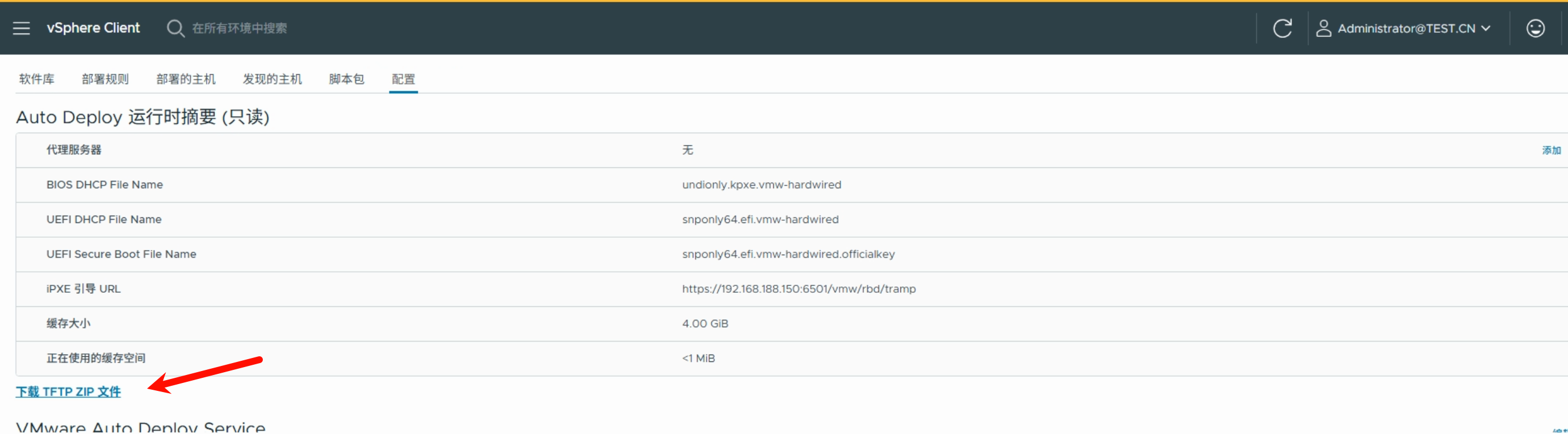Open the hamburger navigation menu

click(x=22, y=28)
